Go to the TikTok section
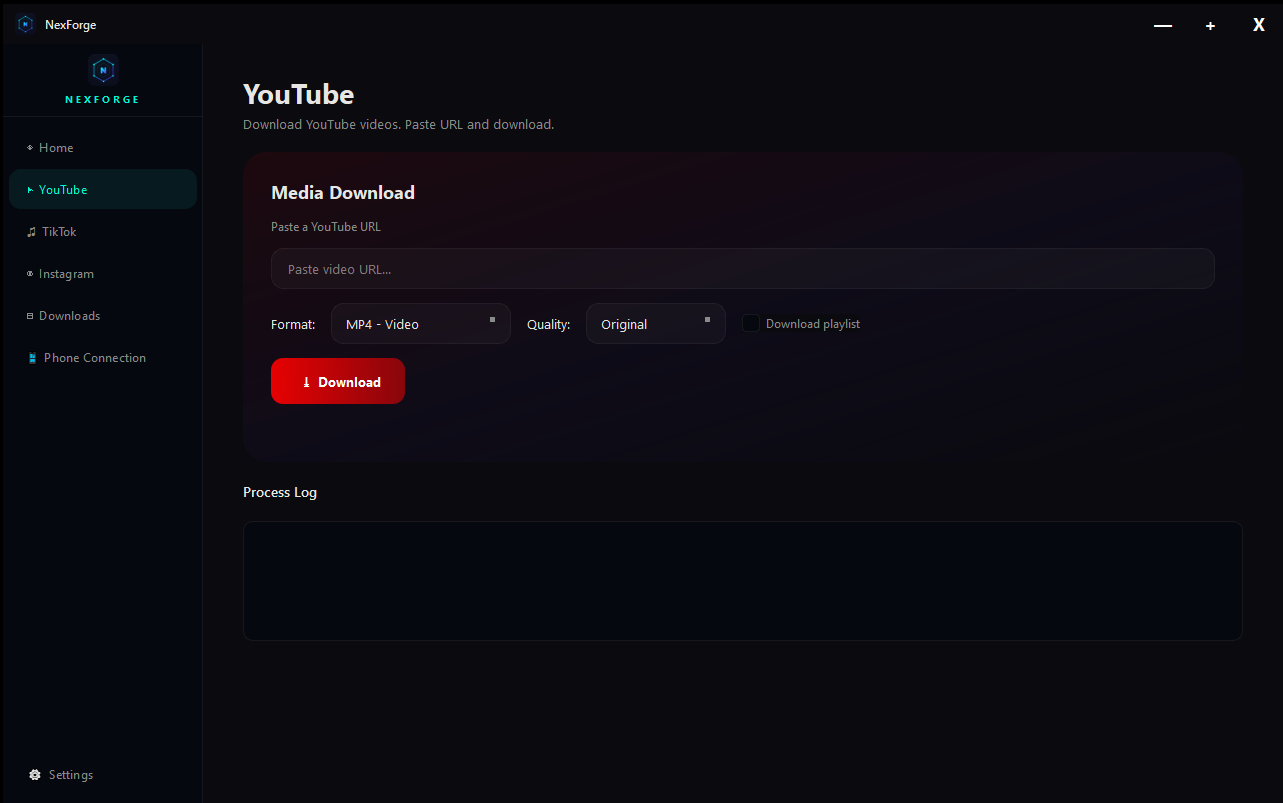1283x803 pixels. click(103, 232)
